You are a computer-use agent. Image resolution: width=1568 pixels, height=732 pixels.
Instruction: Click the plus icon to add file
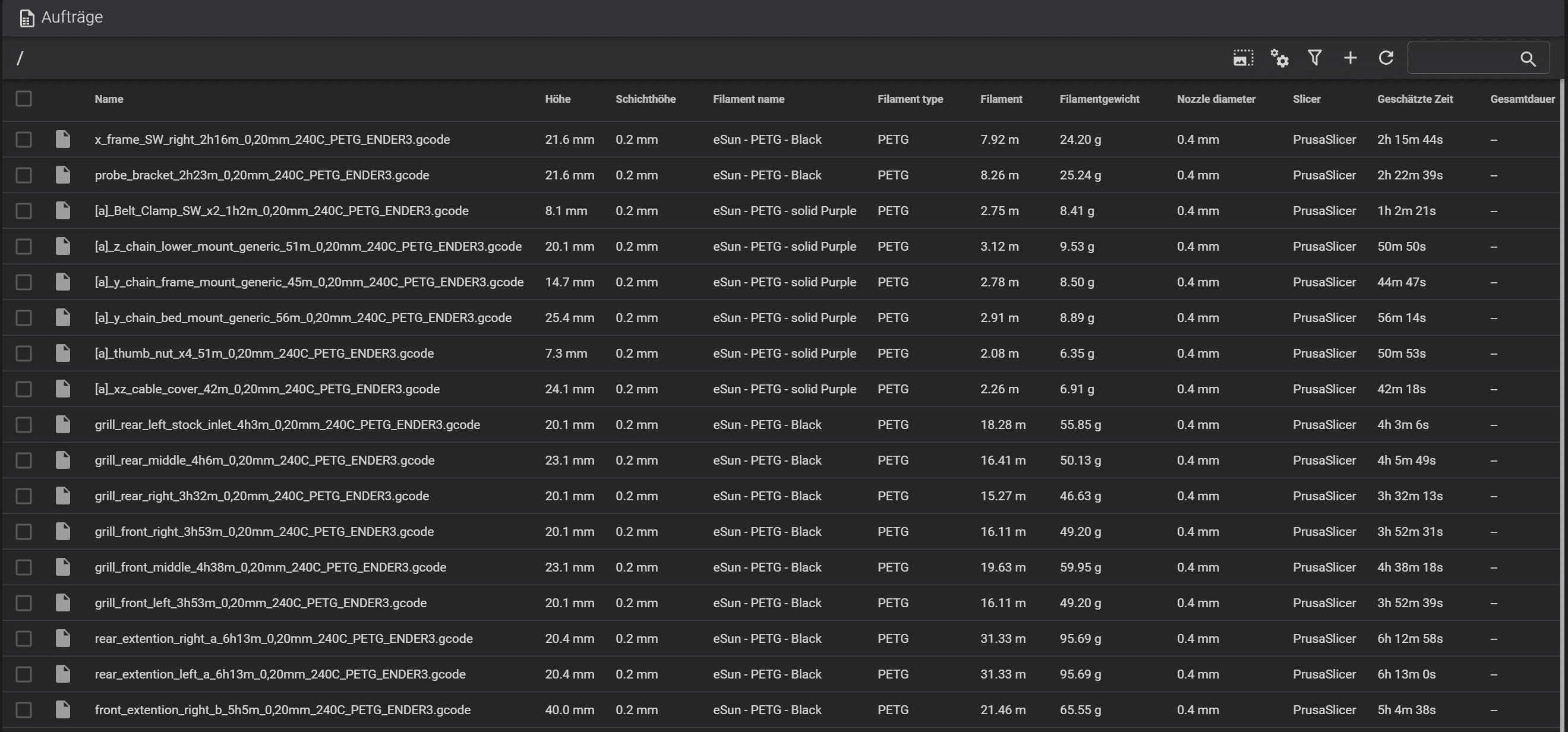pos(1350,58)
